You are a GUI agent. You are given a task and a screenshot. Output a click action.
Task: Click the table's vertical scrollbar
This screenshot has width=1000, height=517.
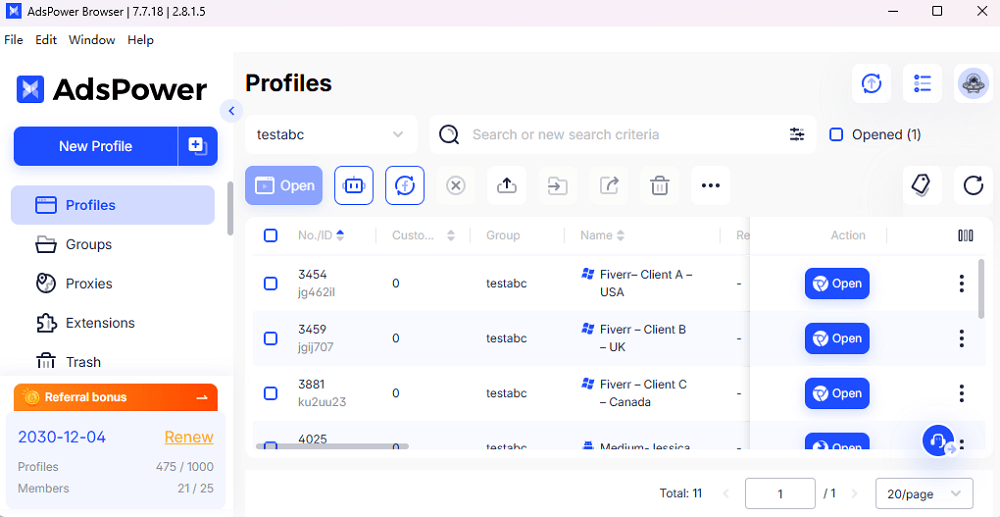point(982,288)
